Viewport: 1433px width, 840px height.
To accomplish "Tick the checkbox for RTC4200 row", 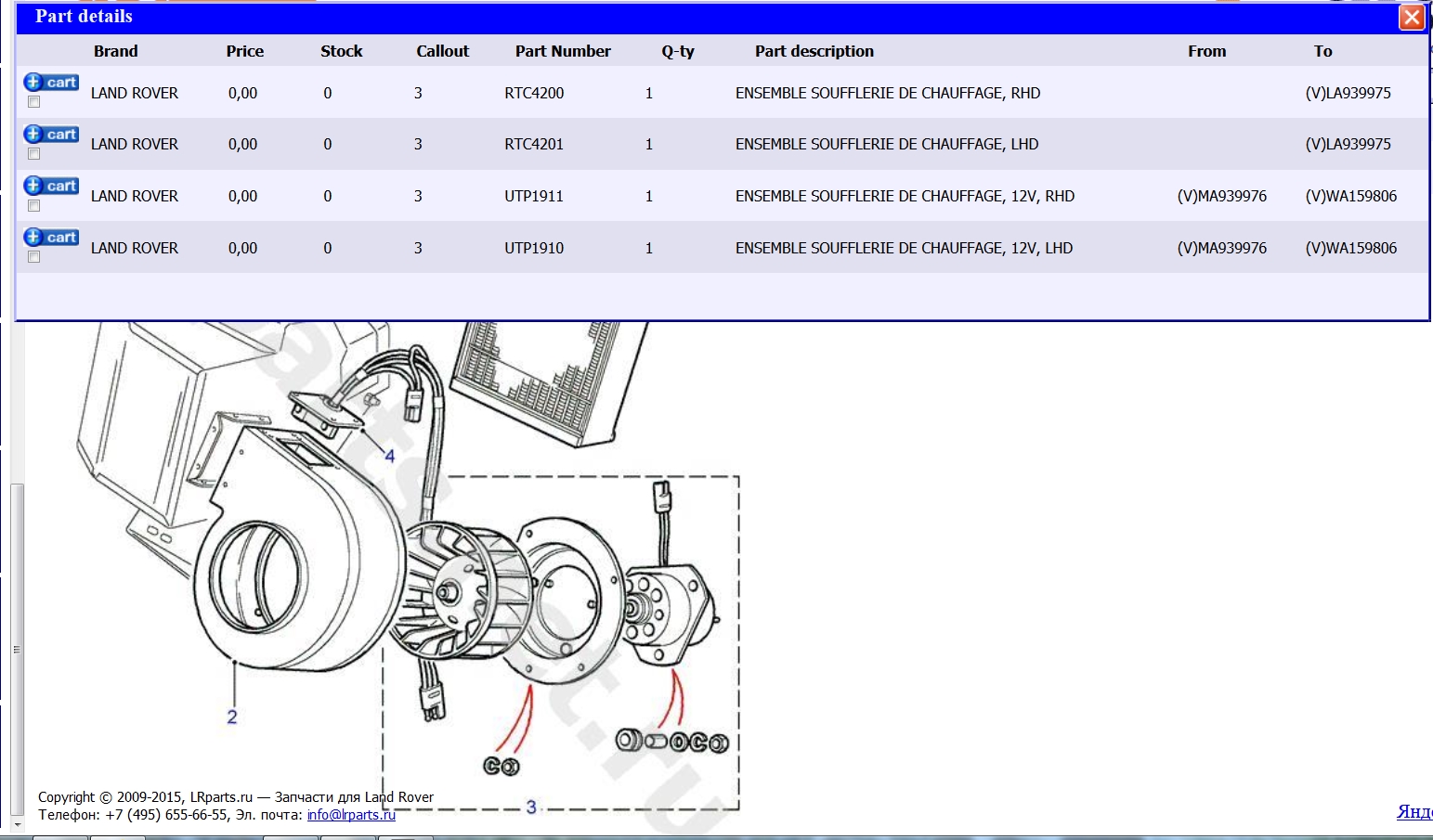I will 34,102.
